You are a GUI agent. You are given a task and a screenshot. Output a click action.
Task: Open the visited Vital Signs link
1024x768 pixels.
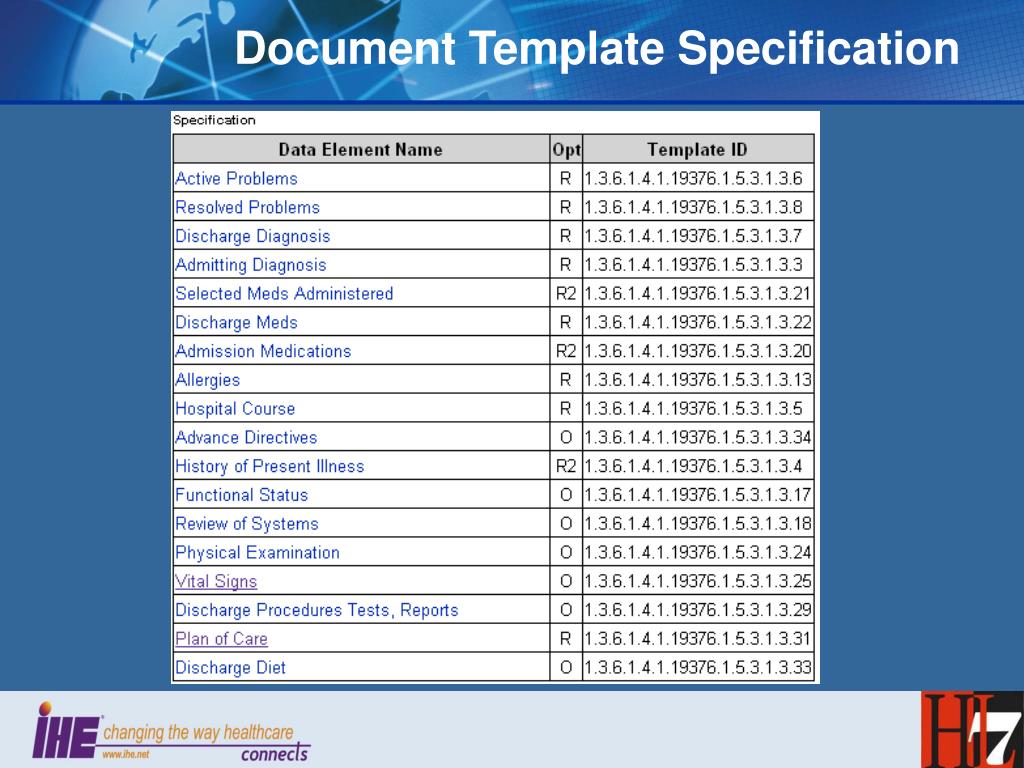click(x=216, y=581)
